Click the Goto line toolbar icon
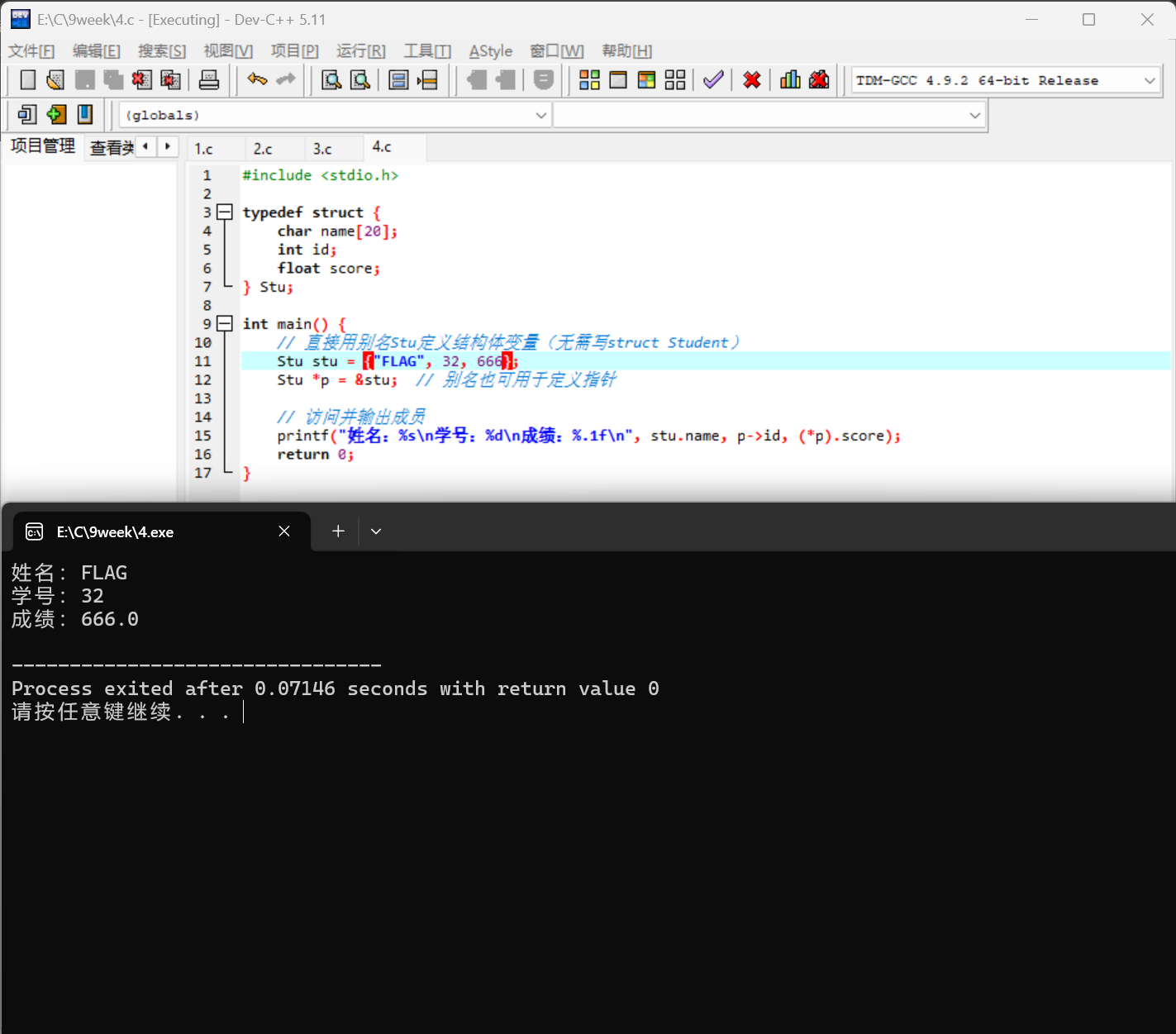Viewport: 1176px width, 1034px height. click(x=427, y=80)
